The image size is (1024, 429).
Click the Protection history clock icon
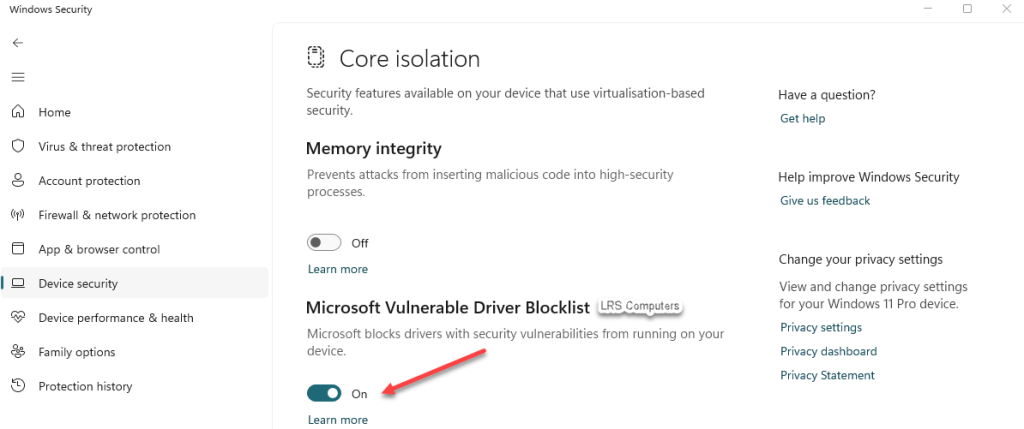coord(18,386)
